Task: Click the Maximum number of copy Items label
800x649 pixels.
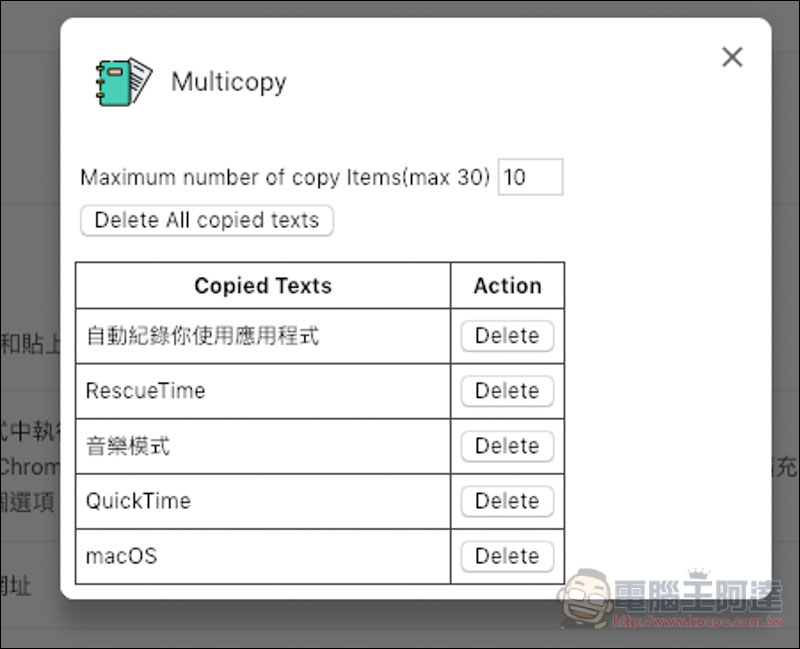Action: pyautogui.click(x=285, y=178)
